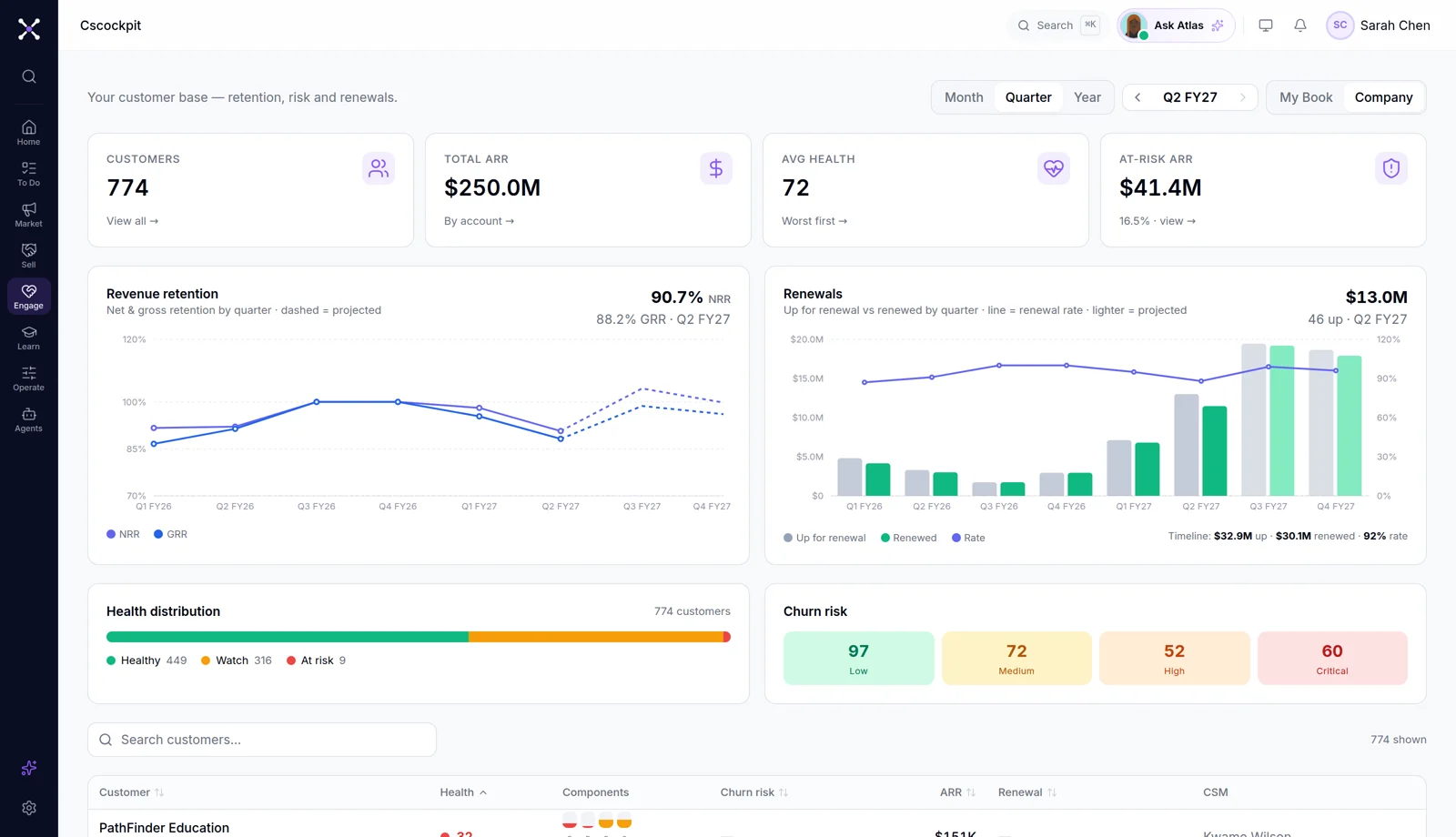The width and height of the screenshot is (1456, 837).
Task: Open Critical churn risk tile
Action: click(x=1332, y=658)
